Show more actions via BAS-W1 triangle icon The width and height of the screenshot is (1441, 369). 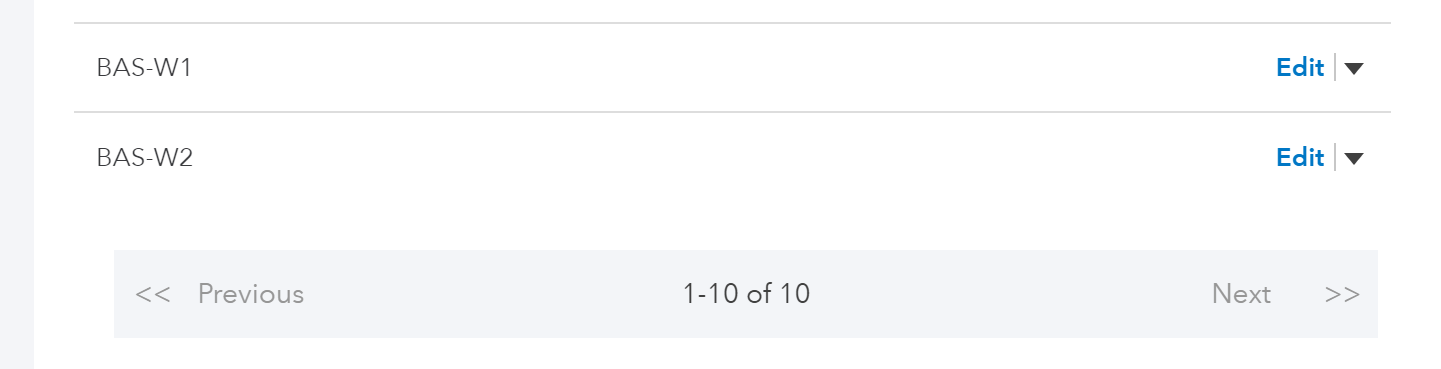point(1353,68)
